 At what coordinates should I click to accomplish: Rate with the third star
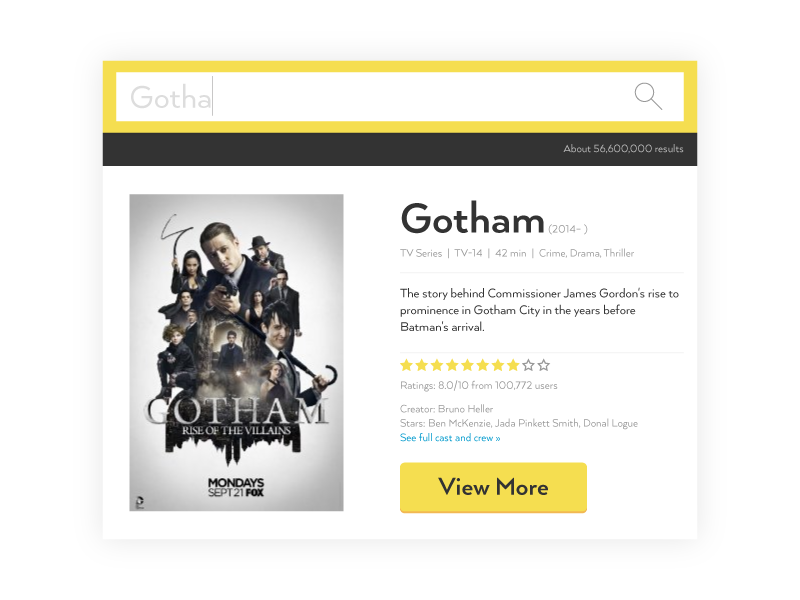coord(437,365)
